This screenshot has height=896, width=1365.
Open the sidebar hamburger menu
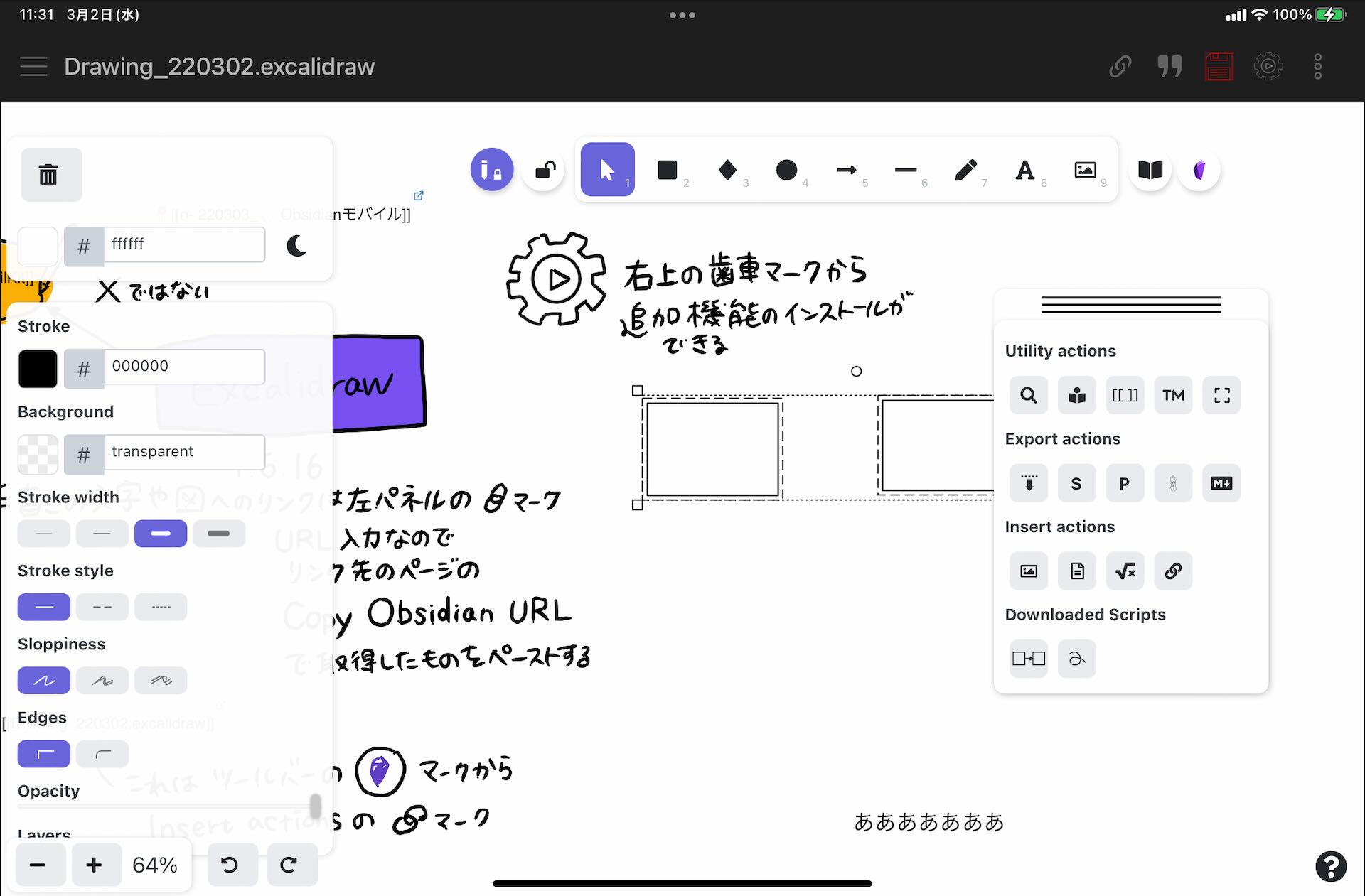(x=33, y=67)
